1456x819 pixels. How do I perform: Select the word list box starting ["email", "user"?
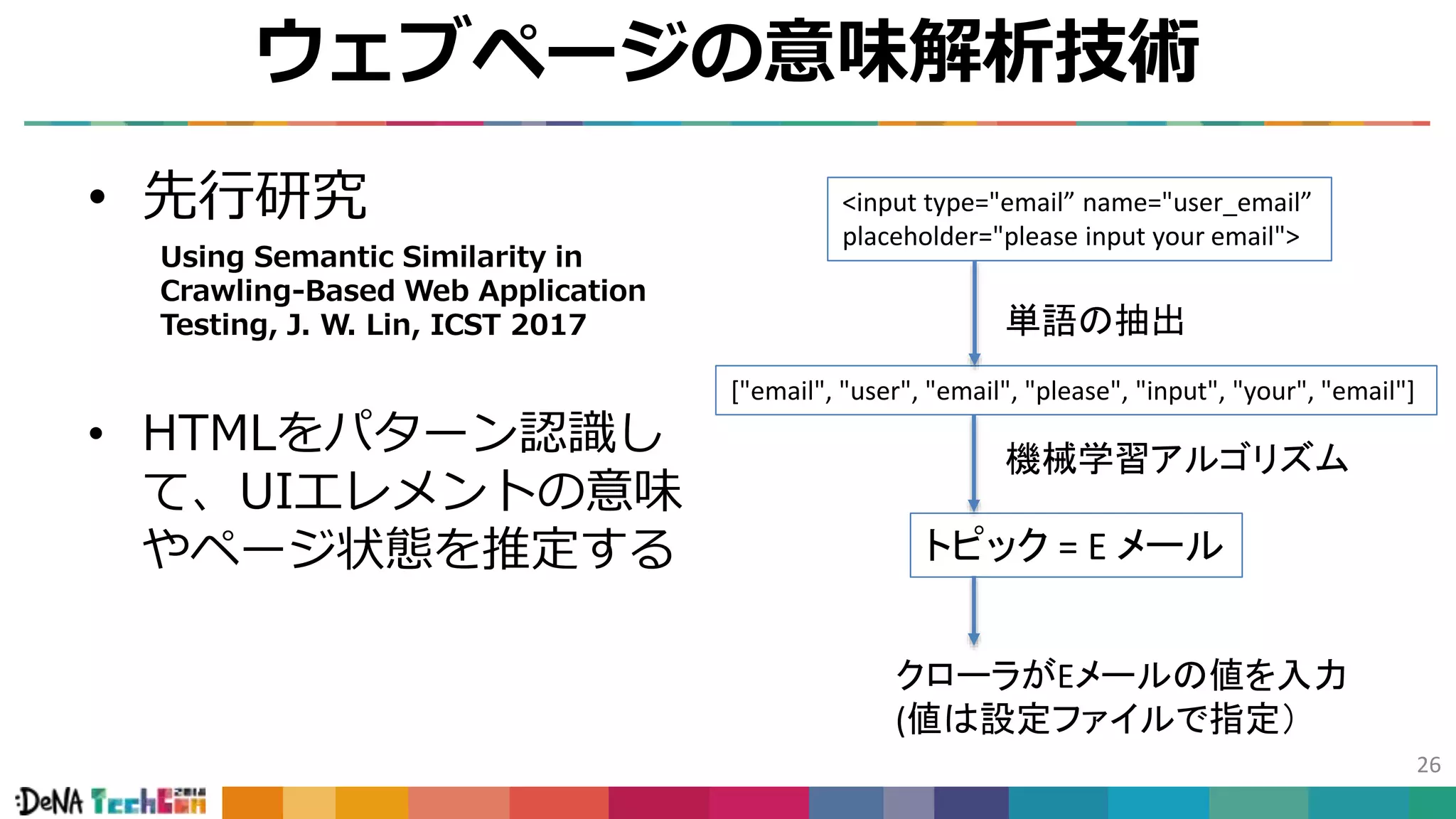[1076, 390]
